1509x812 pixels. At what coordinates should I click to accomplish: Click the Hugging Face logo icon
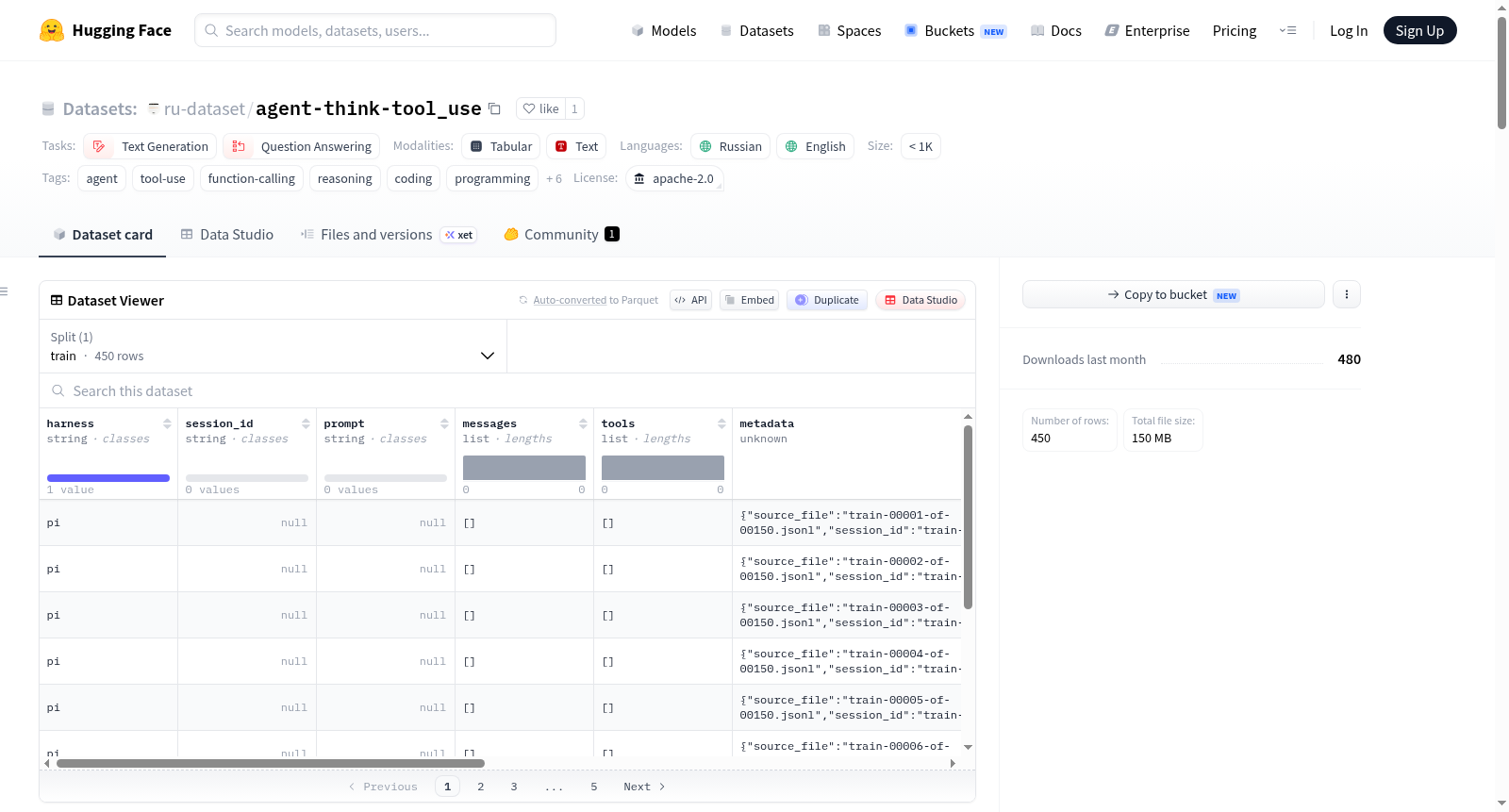tap(52, 30)
